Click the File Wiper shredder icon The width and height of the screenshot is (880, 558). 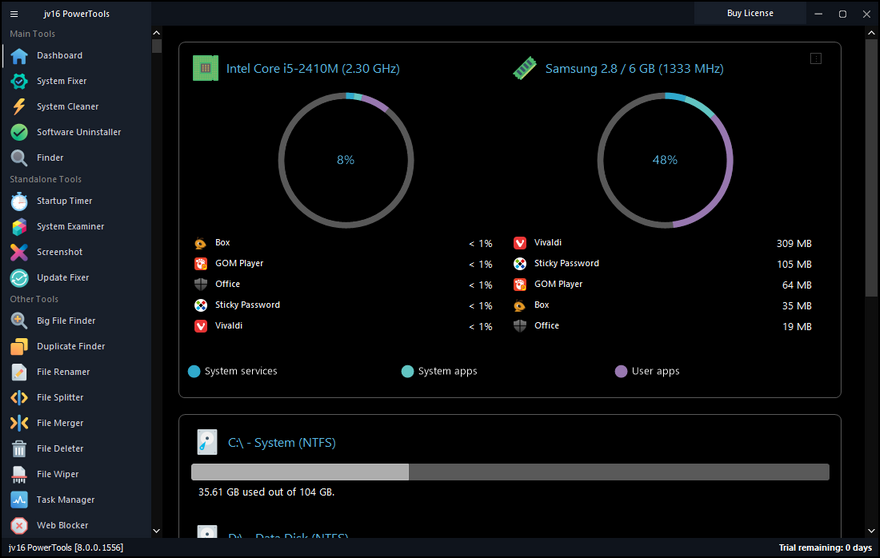coord(19,475)
